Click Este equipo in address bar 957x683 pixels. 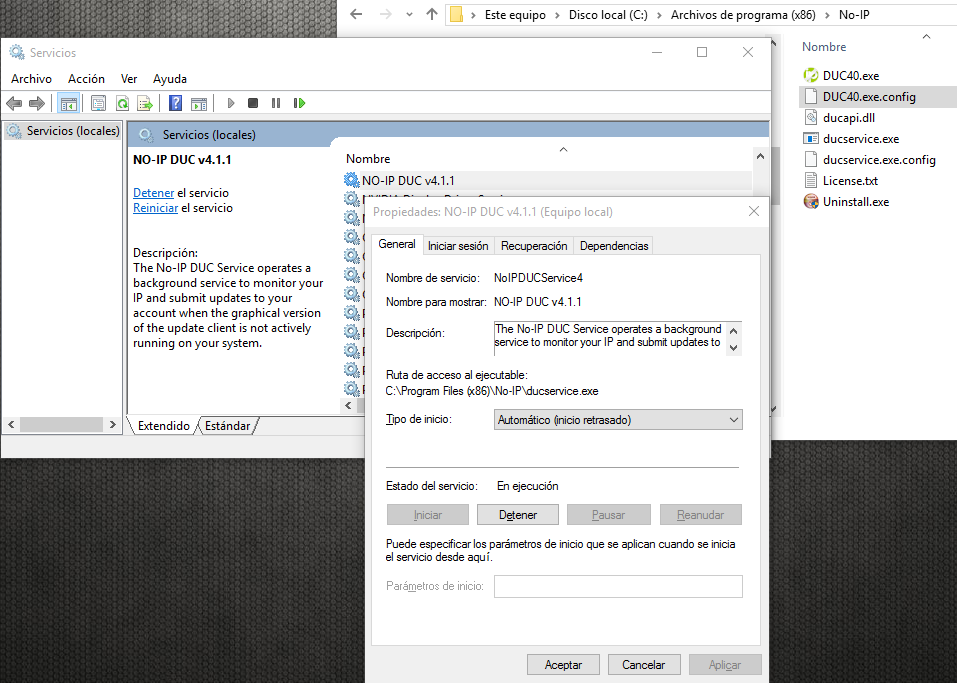tap(515, 15)
